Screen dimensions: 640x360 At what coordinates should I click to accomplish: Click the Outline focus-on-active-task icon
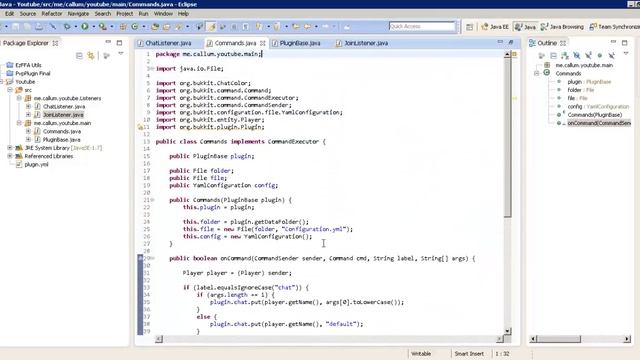point(542,56)
